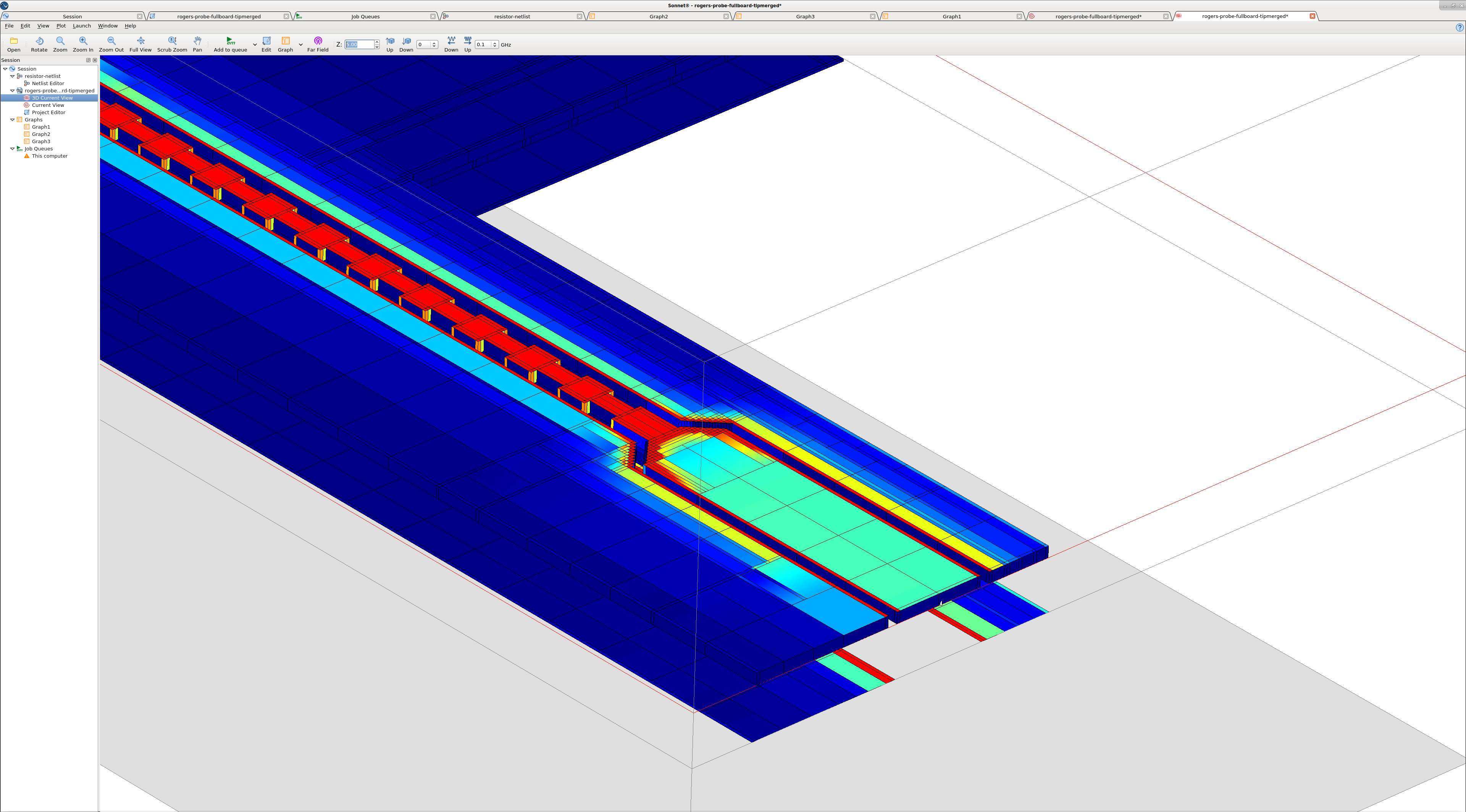Step frequency Up with the waveform icon
This screenshot has height=812, width=1466.
coord(468,44)
